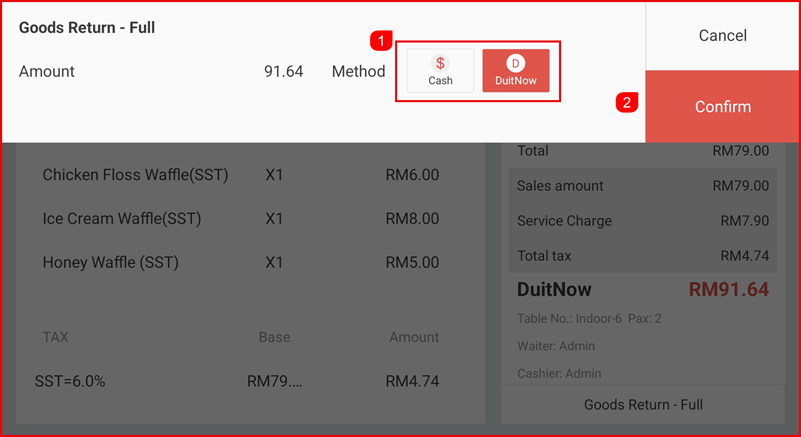Click the Total tax RM4.74 row
Screen dimensions: 801x437
[642, 256]
